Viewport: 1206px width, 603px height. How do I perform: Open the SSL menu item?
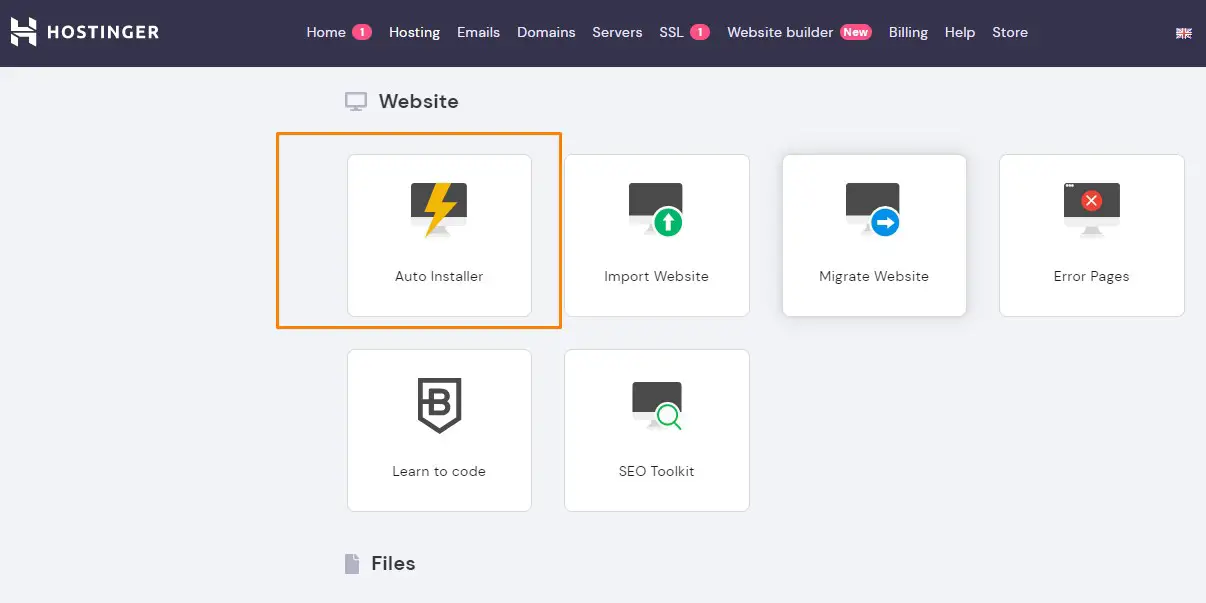point(671,32)
